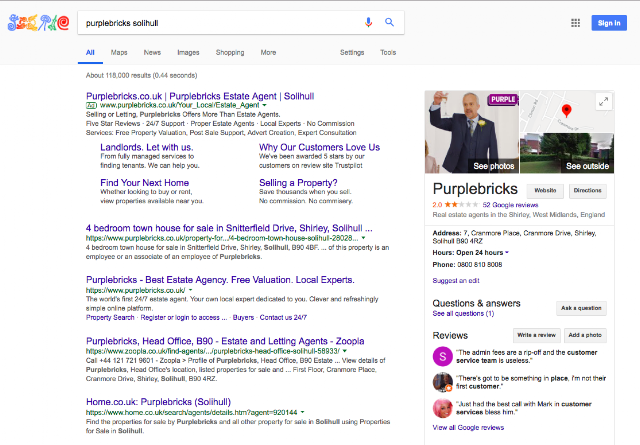
Task: Open 'Find Your Next Home' sitelink
Action: pyautogui.click(x=144, y=183)
